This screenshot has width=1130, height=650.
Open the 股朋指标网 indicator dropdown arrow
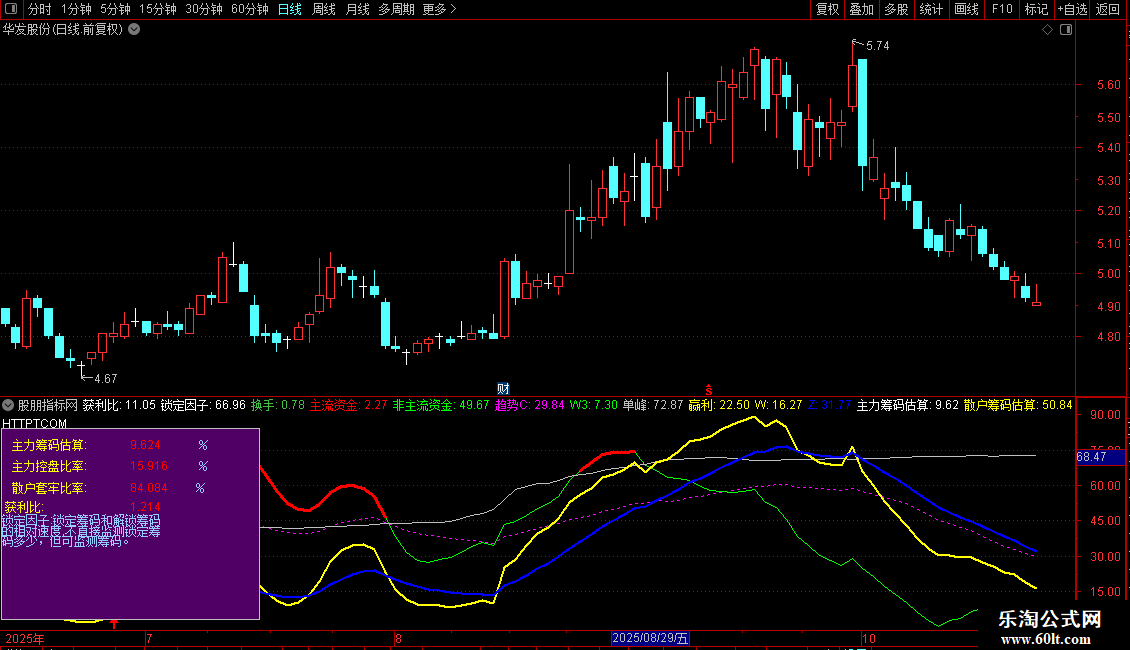[x=9, y=405]
